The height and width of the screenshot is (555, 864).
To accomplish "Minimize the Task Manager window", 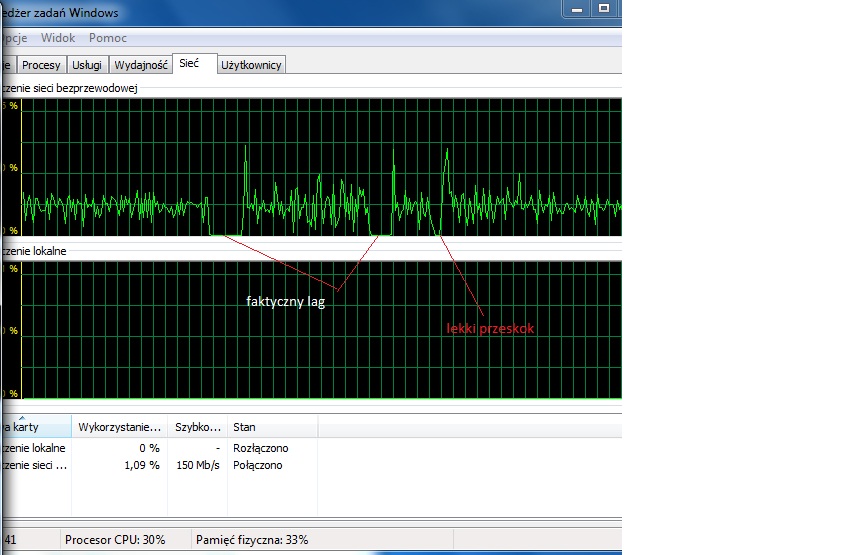I will click(x=577, y=9).
